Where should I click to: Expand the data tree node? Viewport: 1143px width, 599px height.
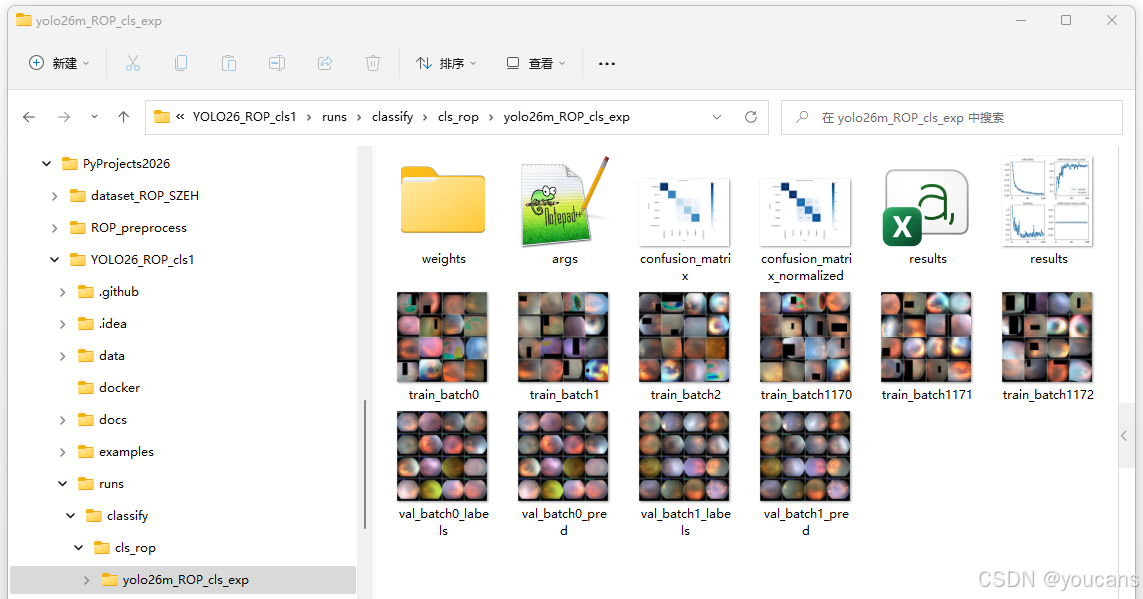pyautogui.click(x=63, y=356)
